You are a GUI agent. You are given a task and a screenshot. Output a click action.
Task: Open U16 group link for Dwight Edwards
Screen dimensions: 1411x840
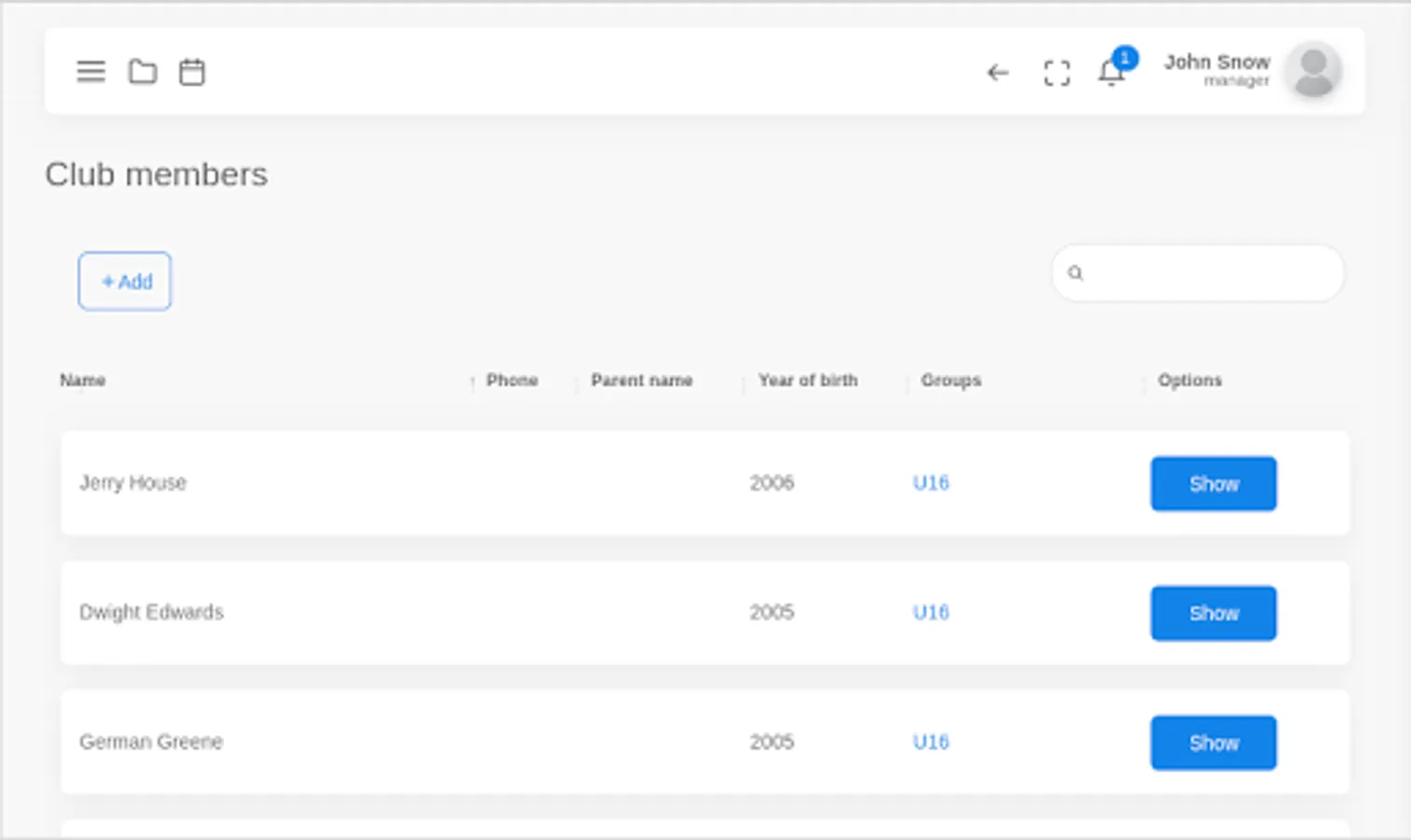pos(931,612)
